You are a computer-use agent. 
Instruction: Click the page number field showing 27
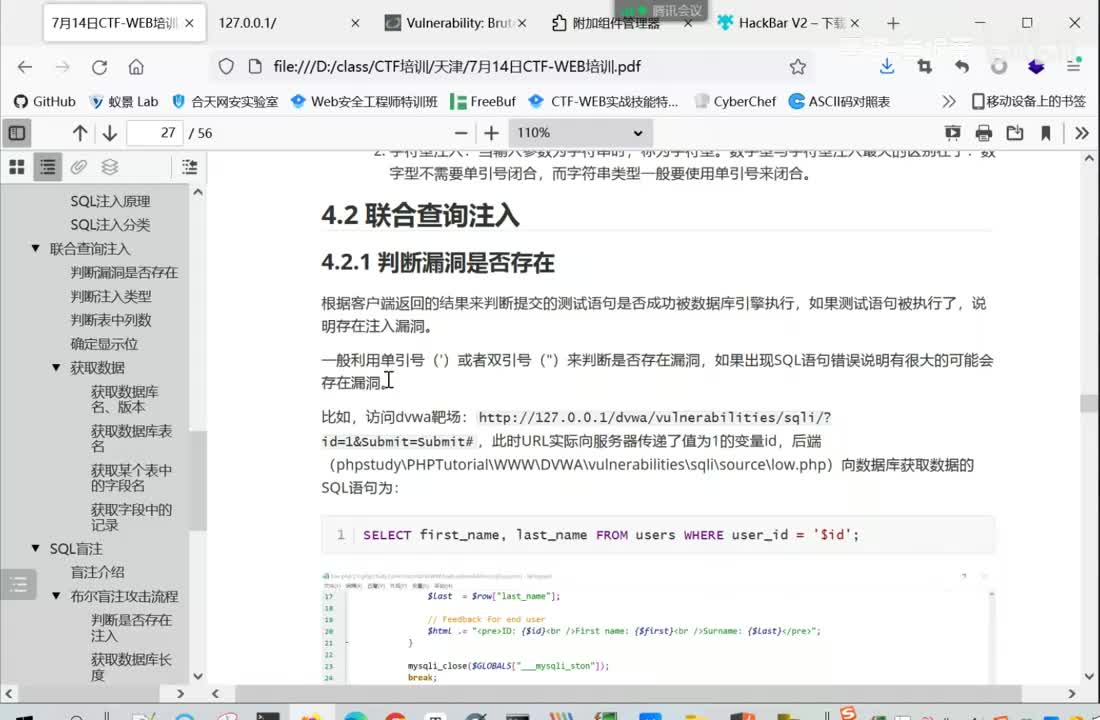click(155, 133)
